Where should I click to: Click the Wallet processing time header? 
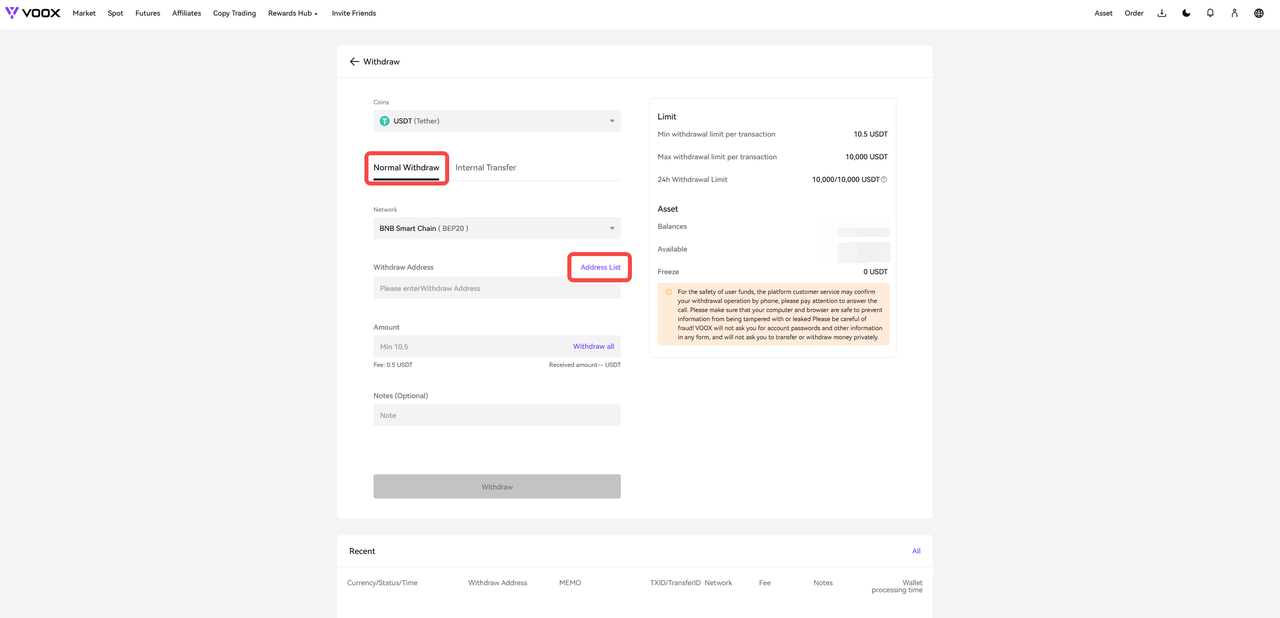point(897,586)
